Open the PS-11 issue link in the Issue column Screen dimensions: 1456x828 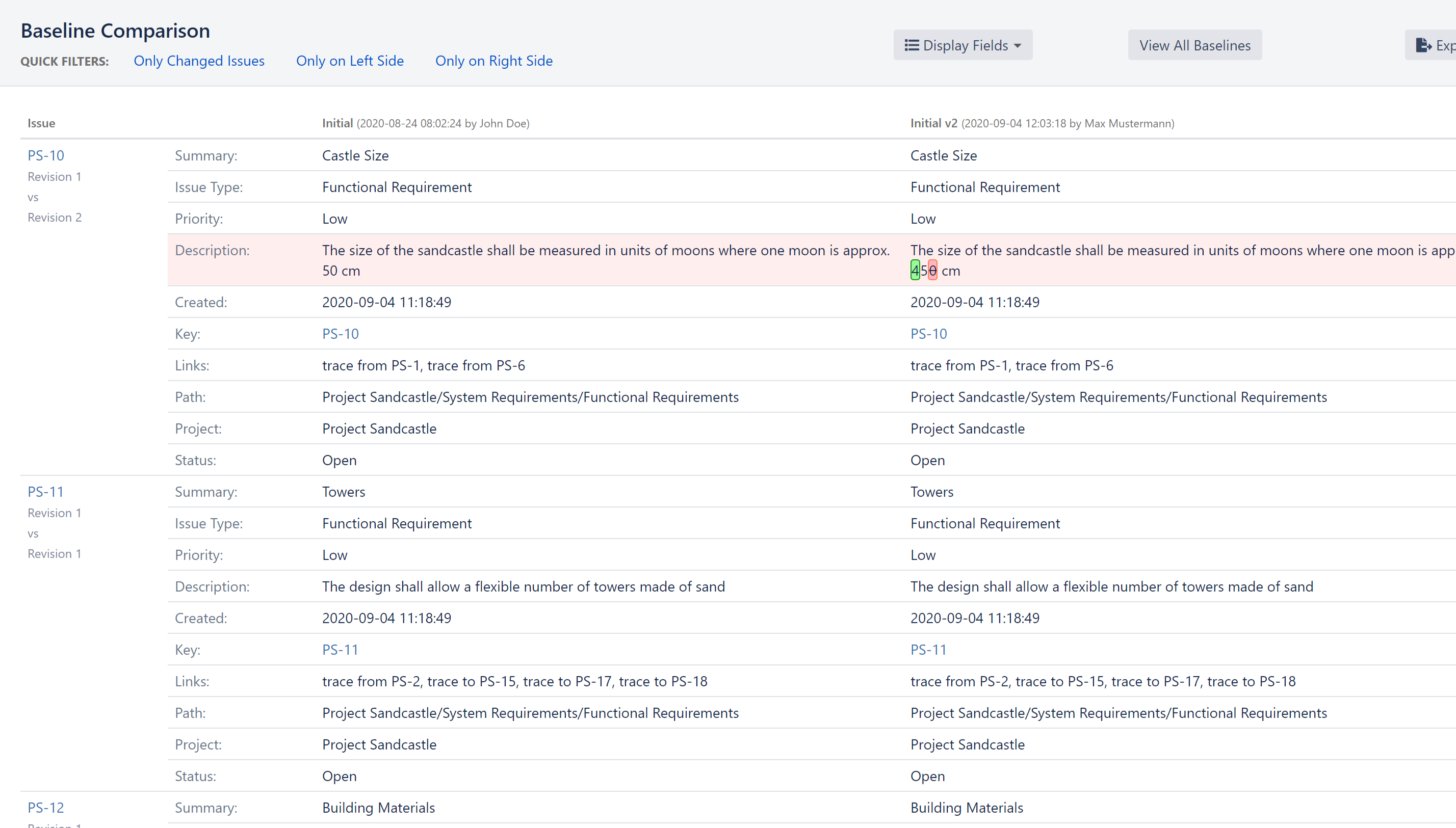[x=45, y=491]
